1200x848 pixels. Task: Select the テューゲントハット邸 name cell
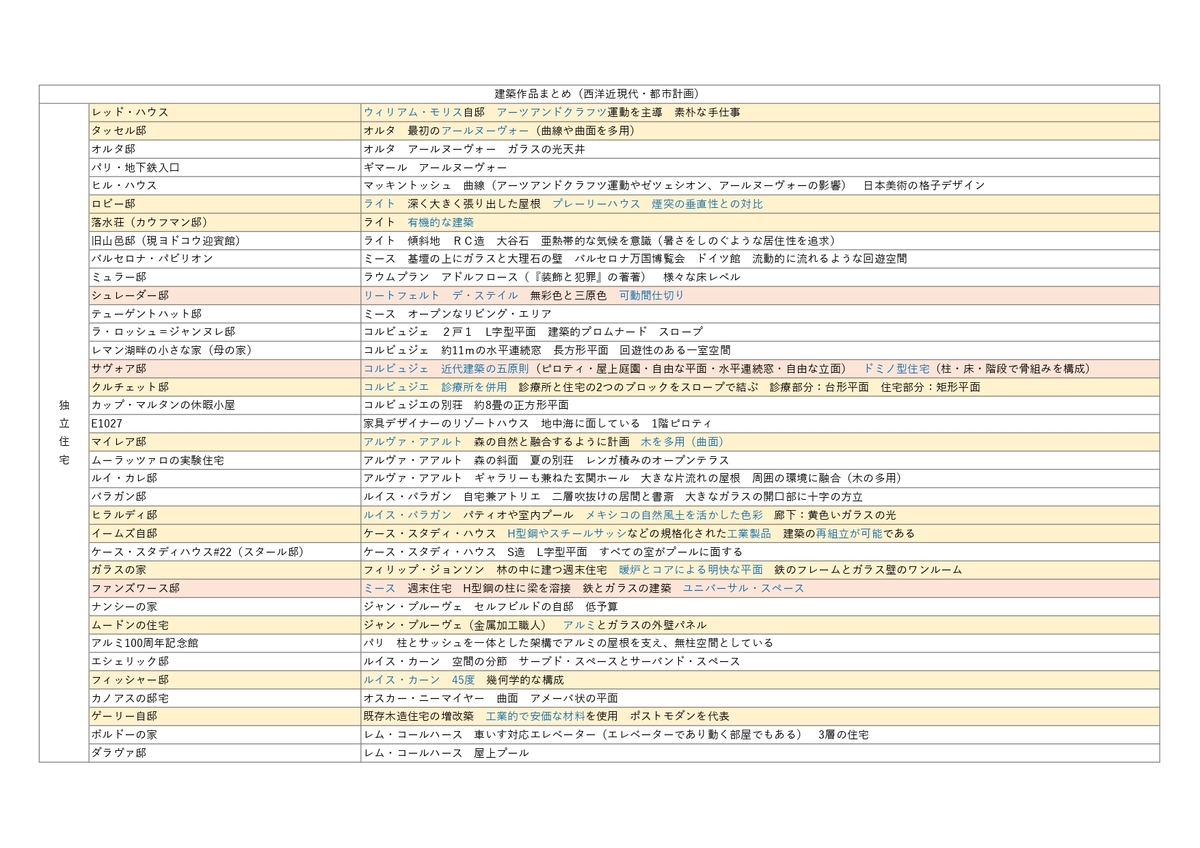click(224, 313)
